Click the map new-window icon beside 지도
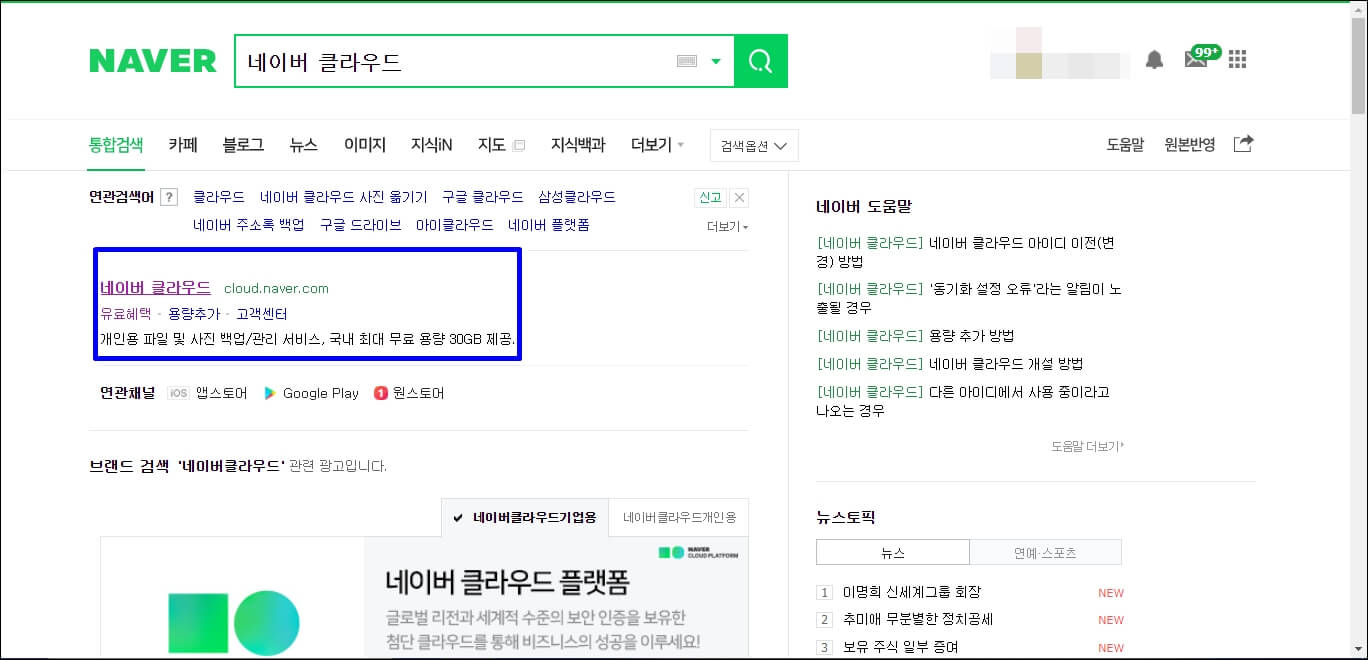 click(518, 145)
